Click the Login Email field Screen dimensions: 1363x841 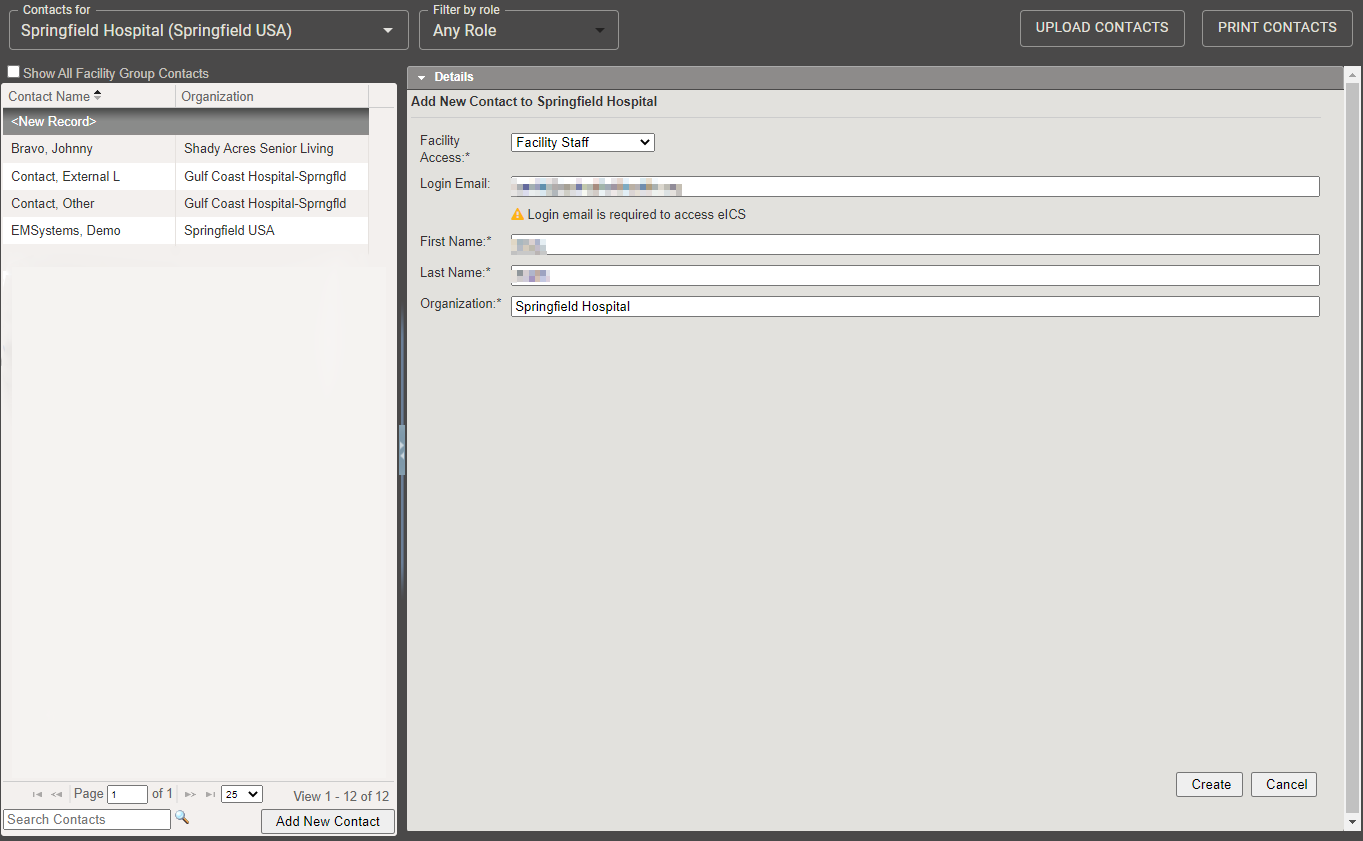[x=915, y=186]
